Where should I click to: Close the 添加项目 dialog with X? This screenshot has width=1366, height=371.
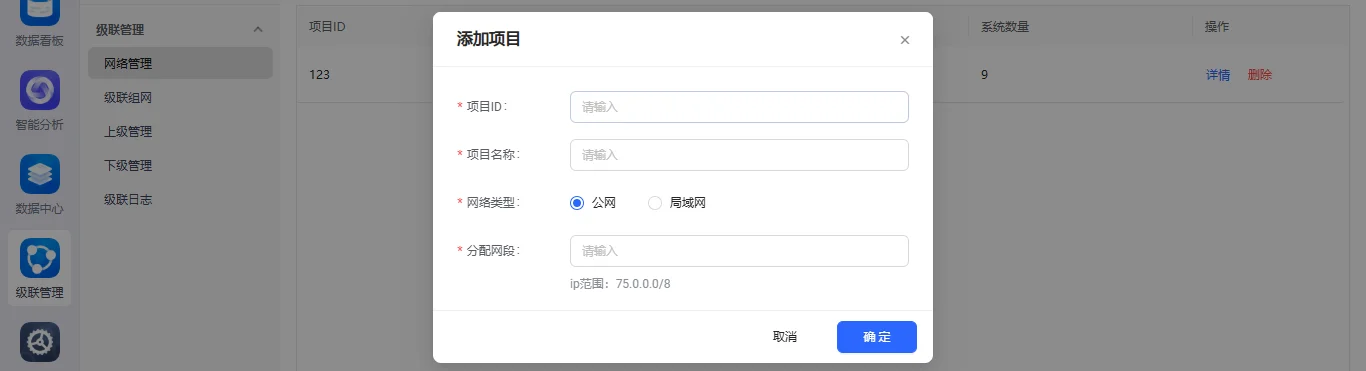point(905,40)
